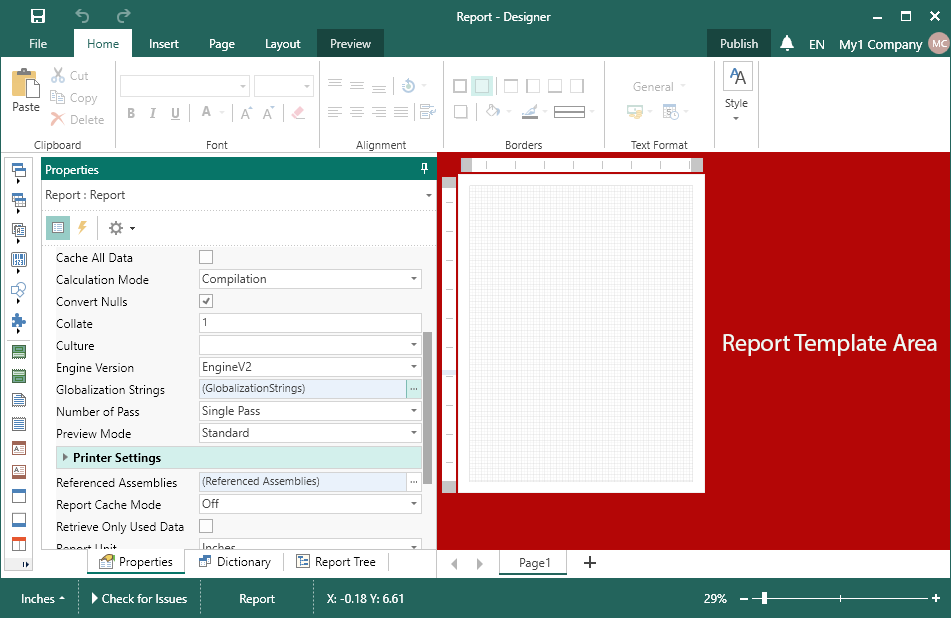The height and width of the screenshot is (618, 951).
Task: Click the Underline icon
Action: [174, 112]
